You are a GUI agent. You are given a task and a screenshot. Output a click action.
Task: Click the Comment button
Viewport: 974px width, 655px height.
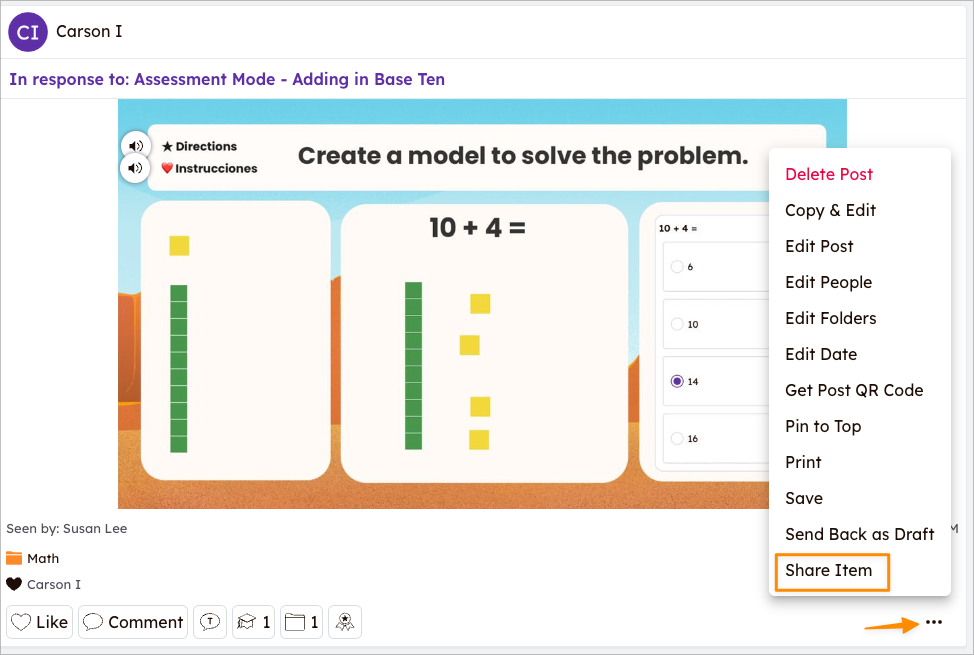132,621
